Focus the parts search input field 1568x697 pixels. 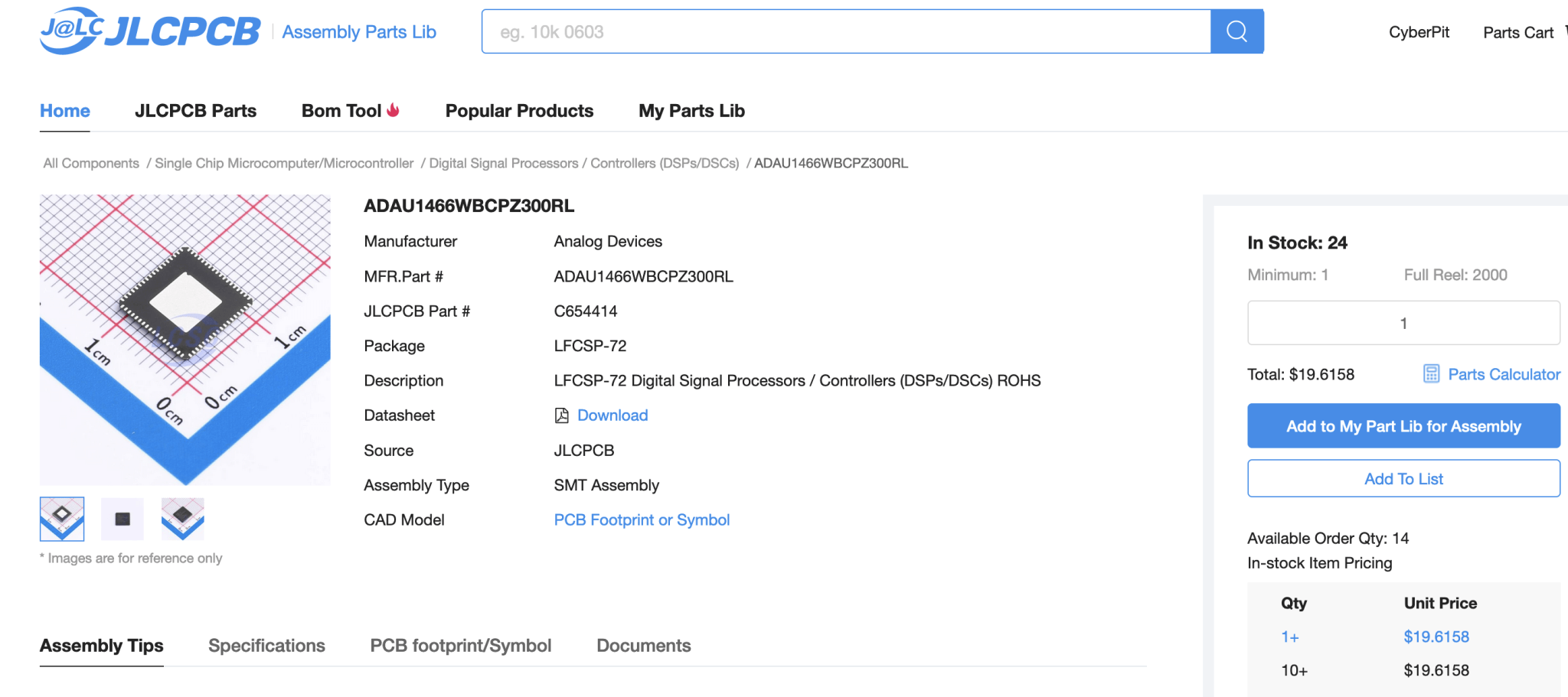pyautogui.click(x=846, y=31)
